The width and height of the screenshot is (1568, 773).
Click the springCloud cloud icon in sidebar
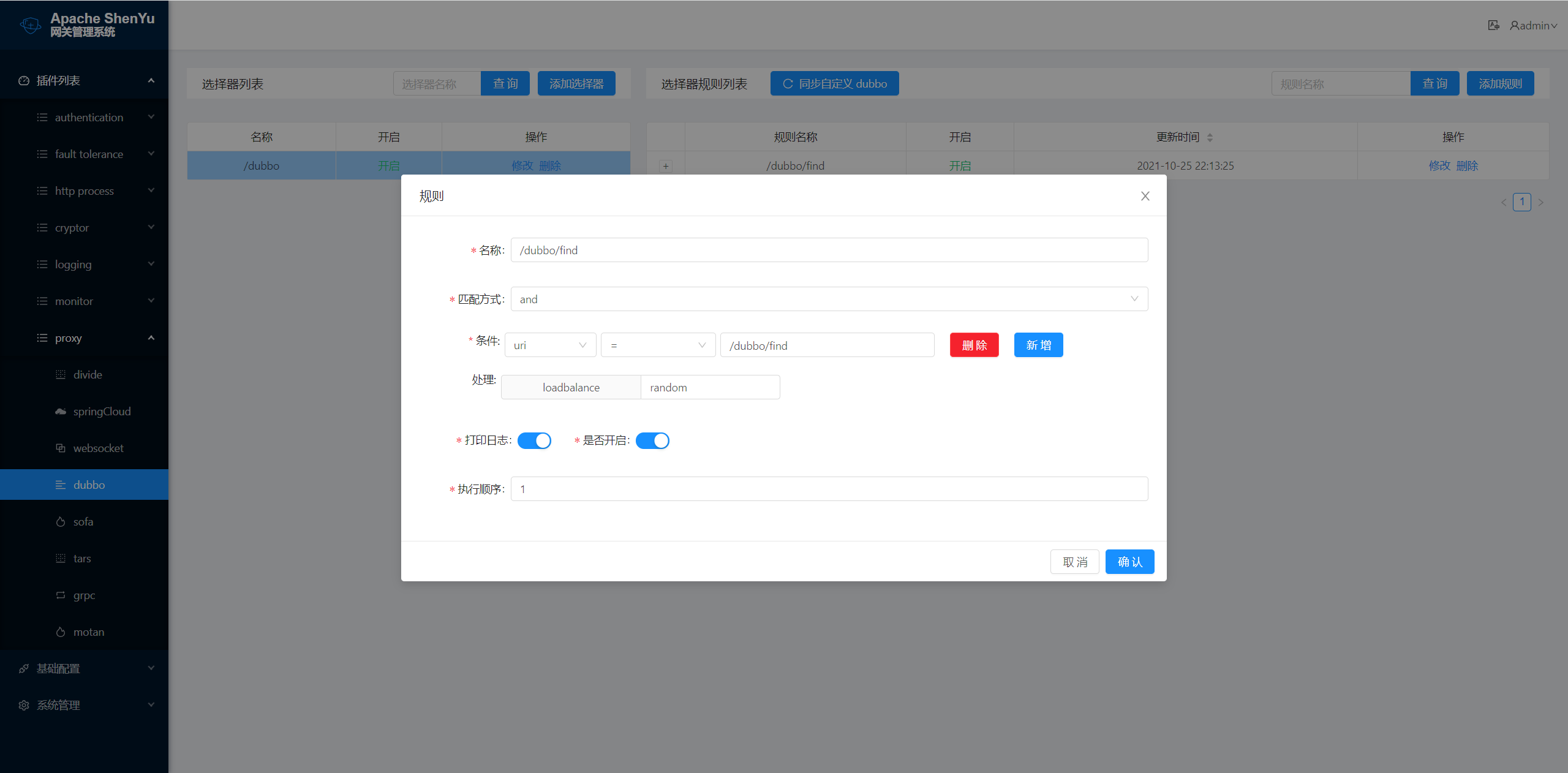61,411
